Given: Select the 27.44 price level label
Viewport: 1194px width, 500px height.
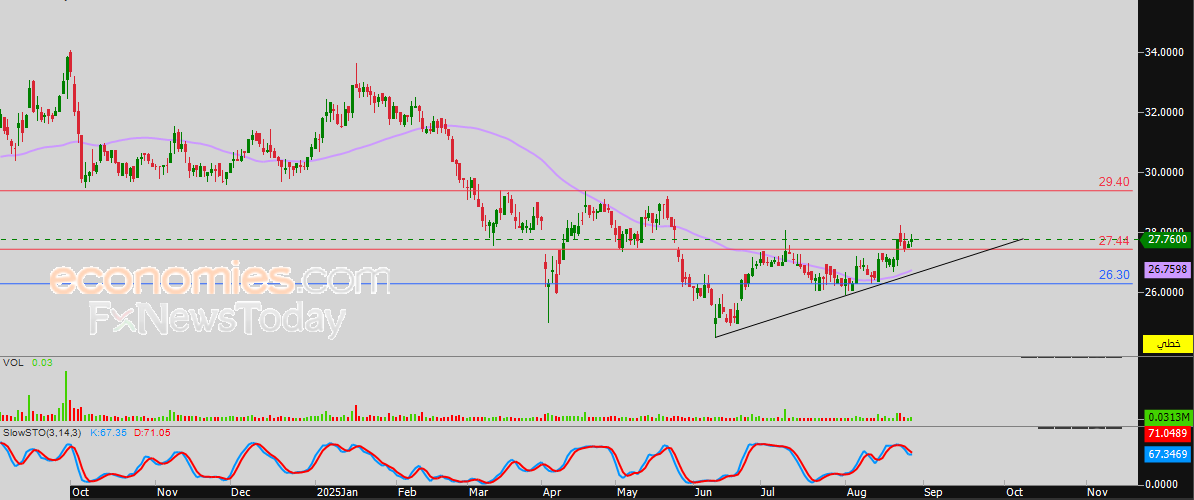Looking at the screenshot, I should [1113, 240].
